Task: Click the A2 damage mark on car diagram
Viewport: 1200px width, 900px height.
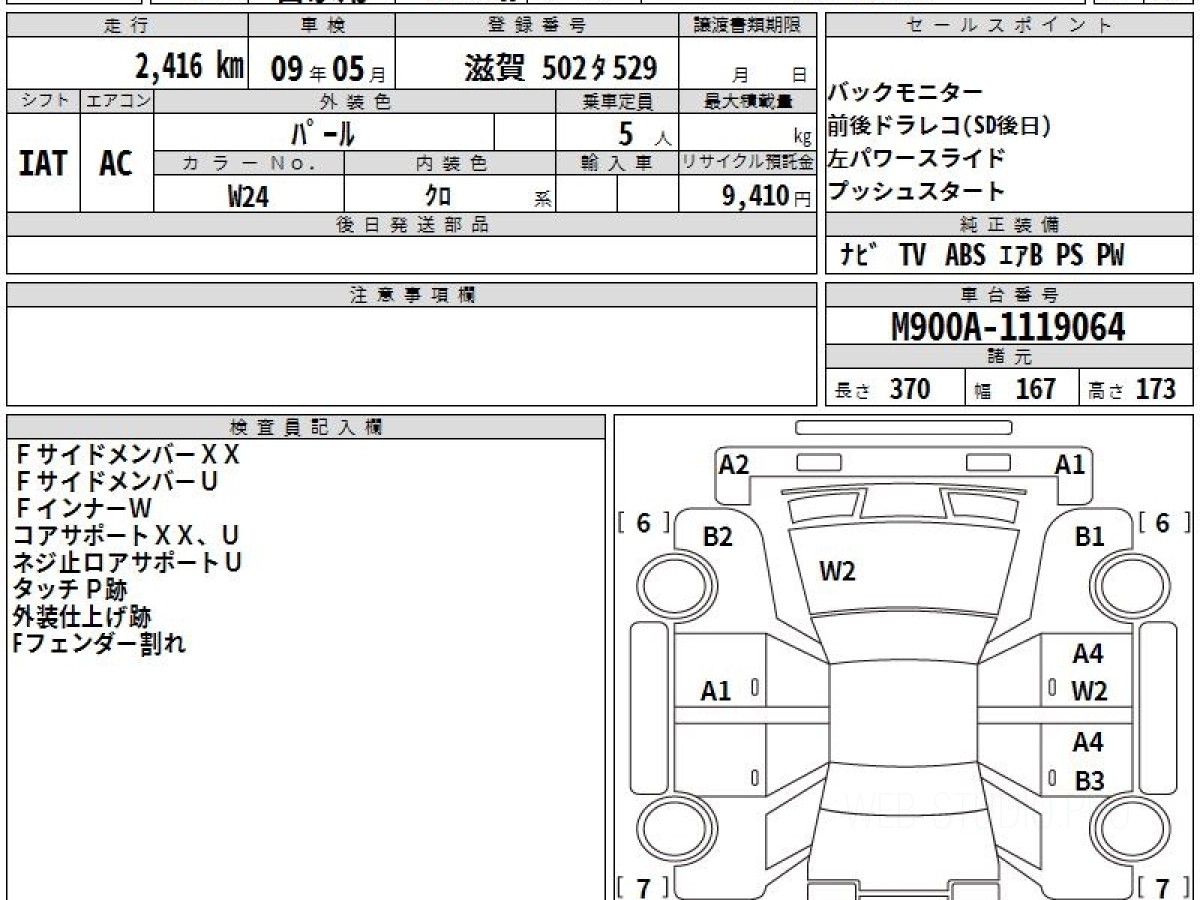Action: 734,464
